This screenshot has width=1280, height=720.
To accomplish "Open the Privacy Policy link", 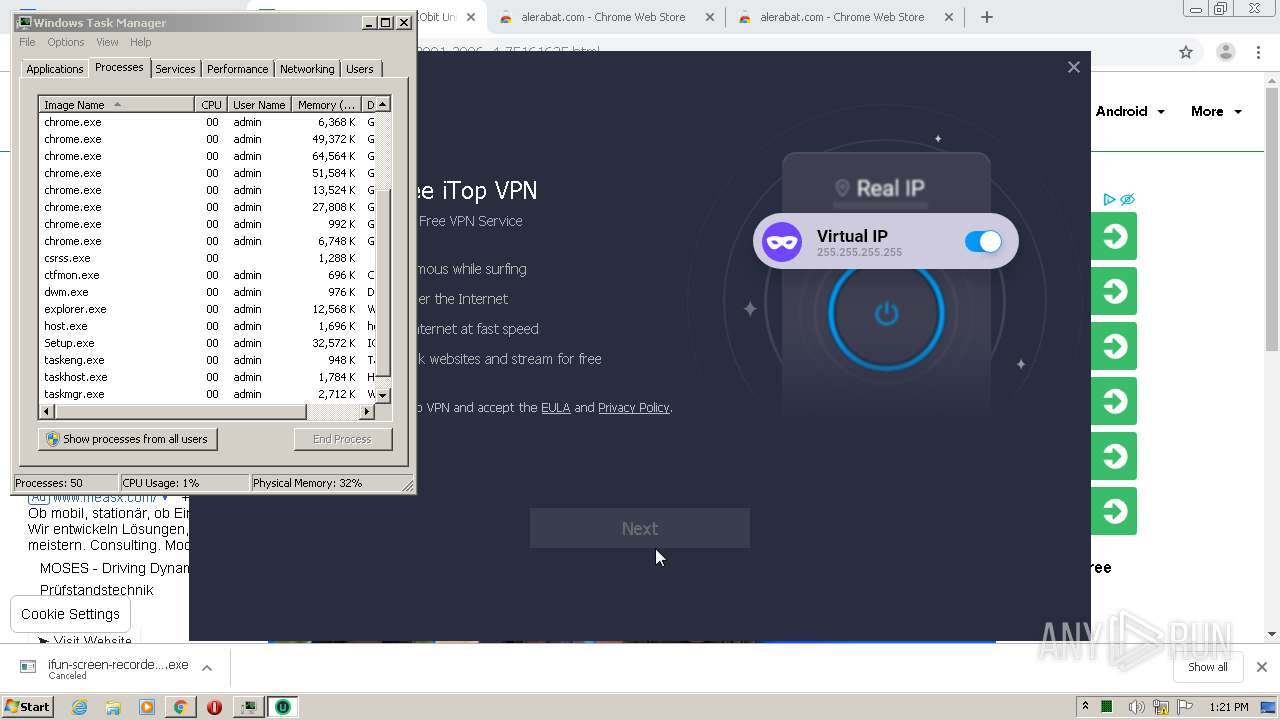I will point(634,407).
